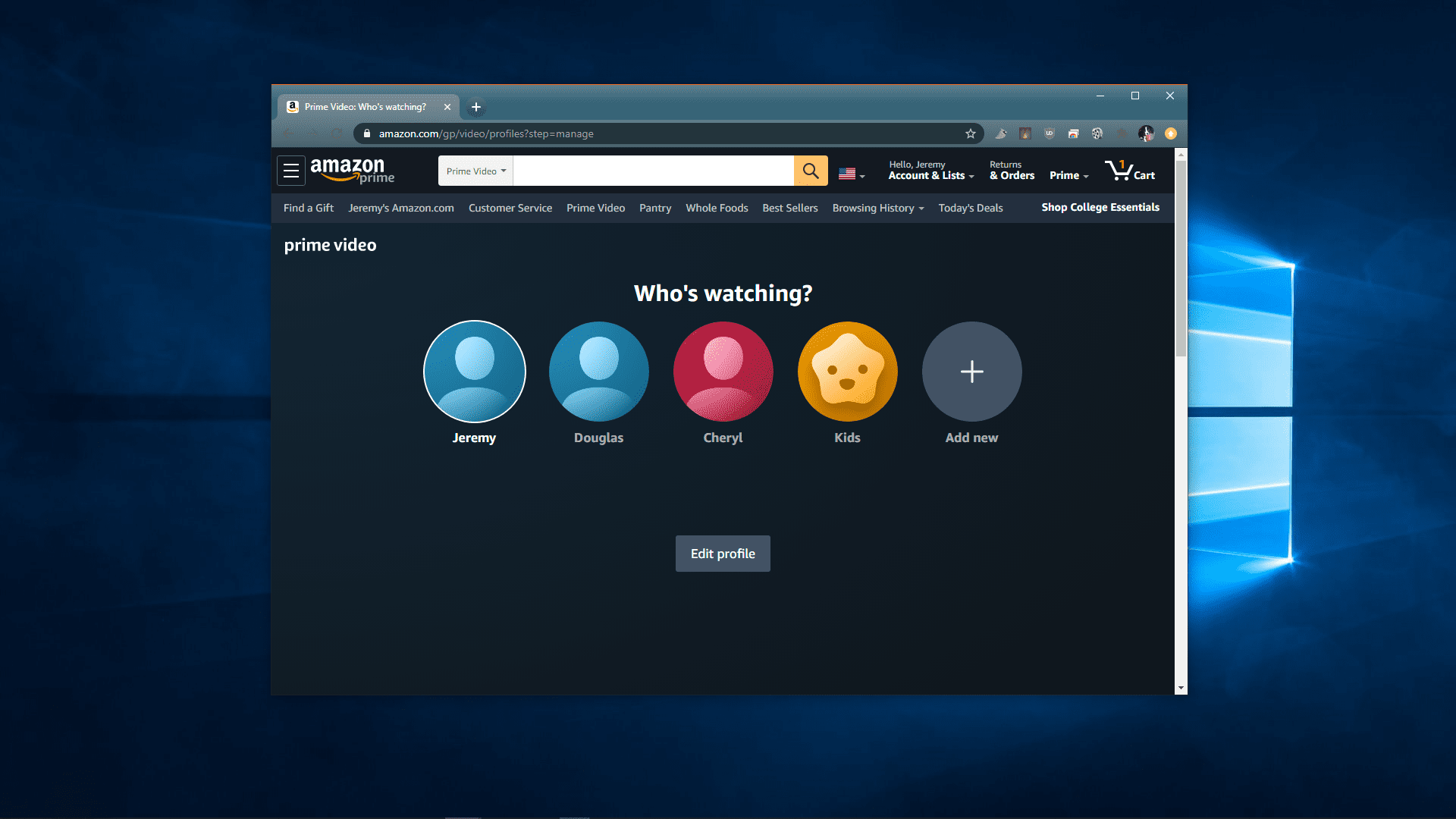1456x819 pixels.
Task: Close the Prime Video tab
Action: click(447, 107)
